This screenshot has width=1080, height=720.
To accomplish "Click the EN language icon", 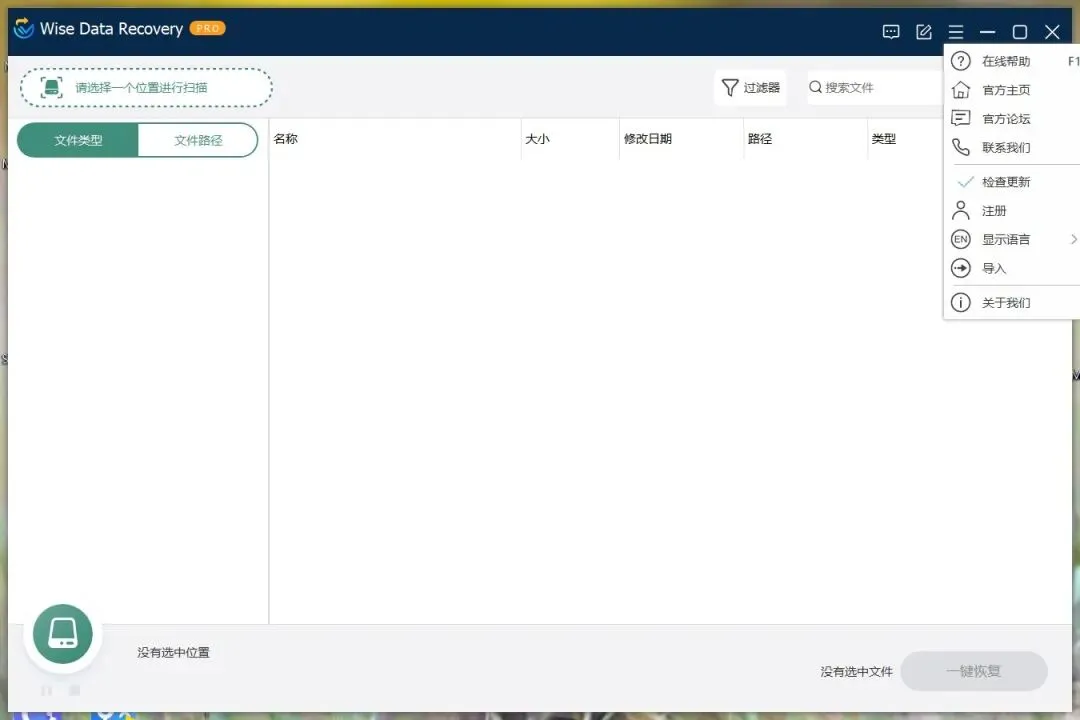I will point(960,239).
